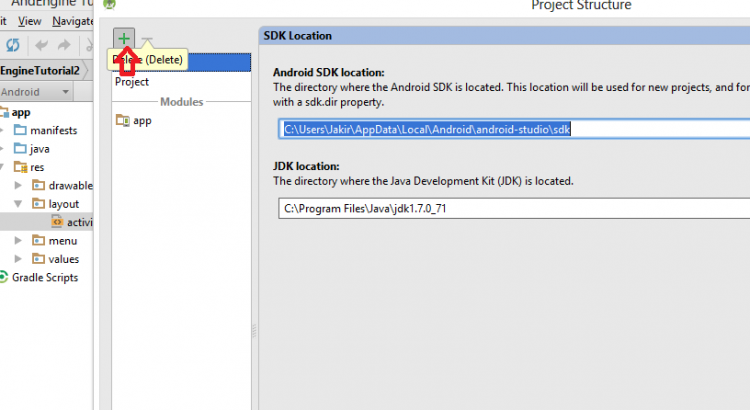Click the minus delete module button
Viewport: 750px width, 410px height.
coord(147,40)
